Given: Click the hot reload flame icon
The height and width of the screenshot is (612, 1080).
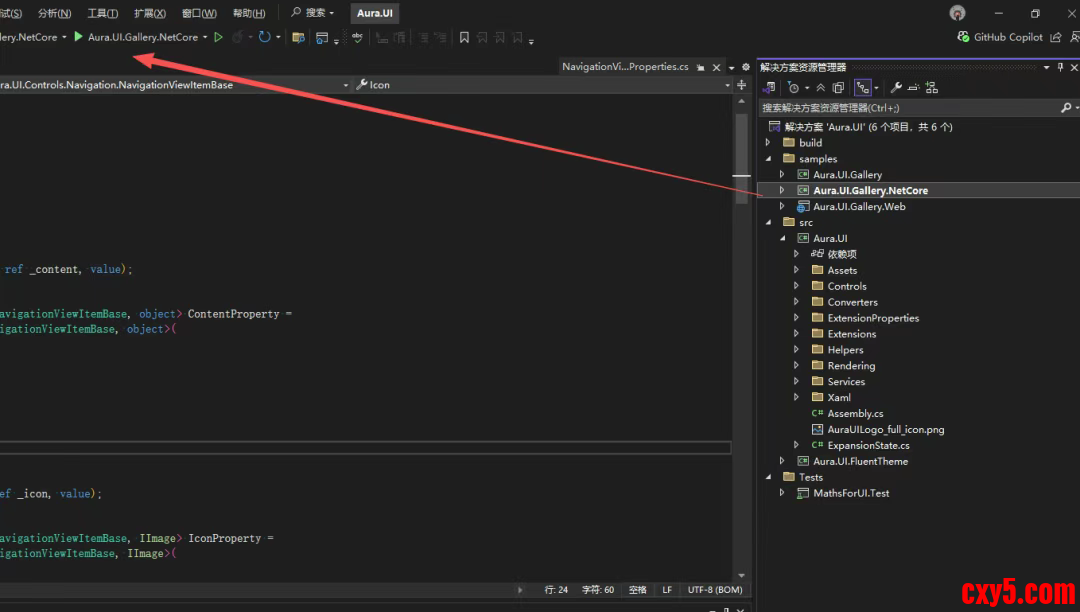Looking at the screenshot, I should 239,37.
